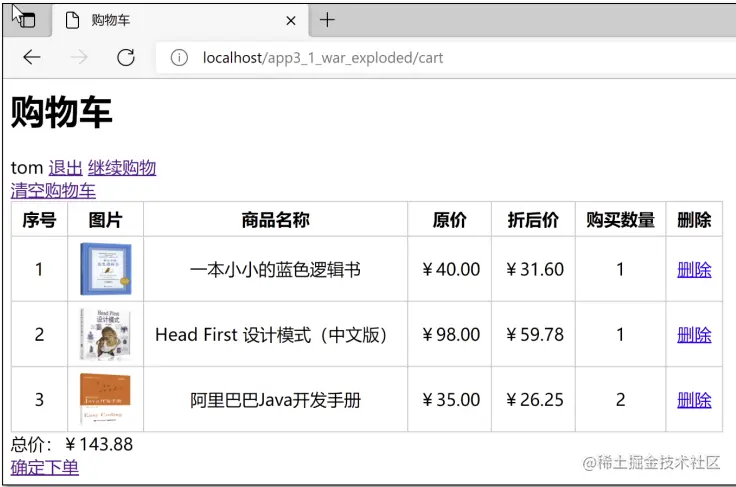Close the 购物车 browser tab

click(x=291, y=20)
